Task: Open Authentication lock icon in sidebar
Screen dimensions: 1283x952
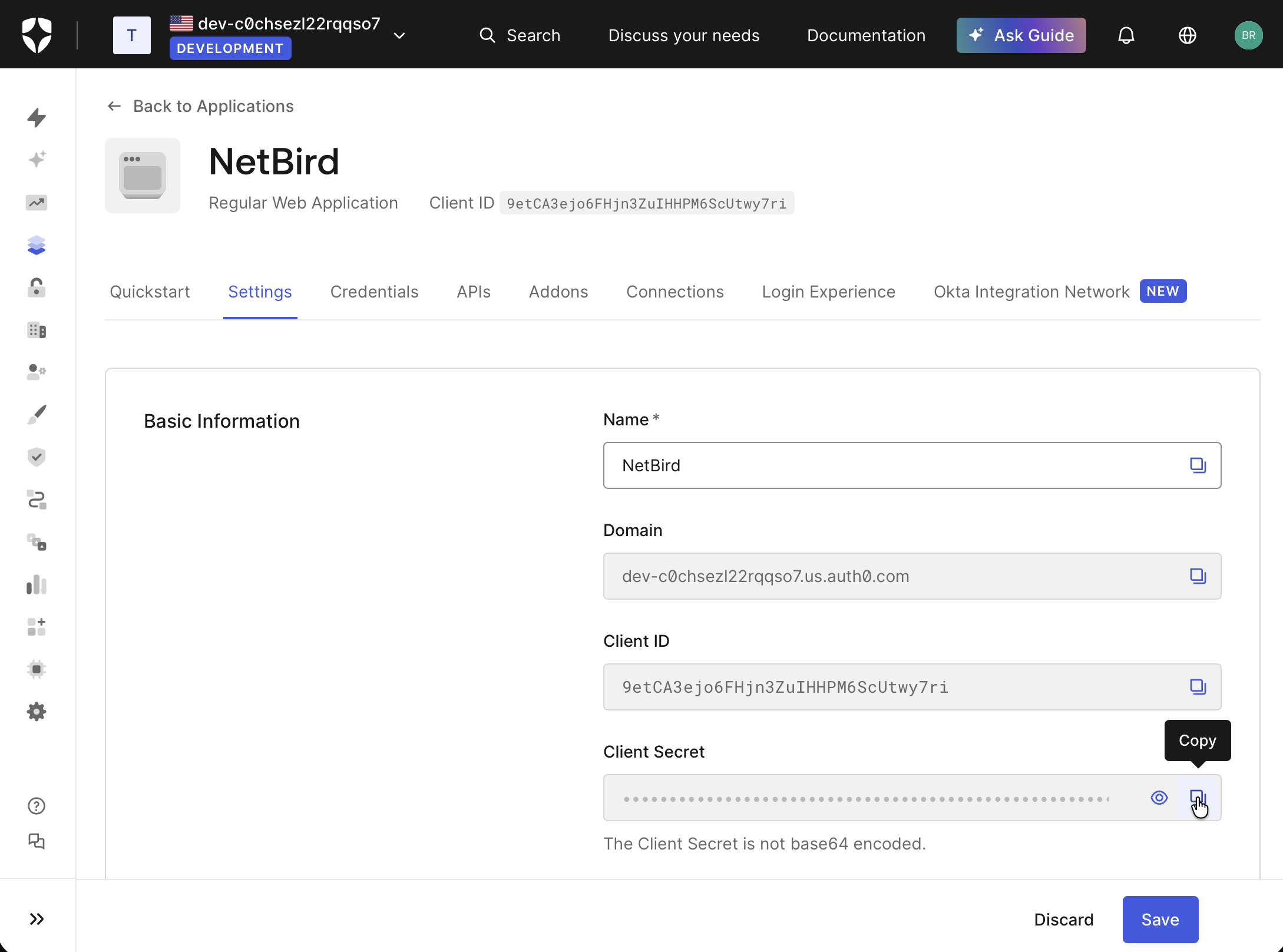Action: 37,287
